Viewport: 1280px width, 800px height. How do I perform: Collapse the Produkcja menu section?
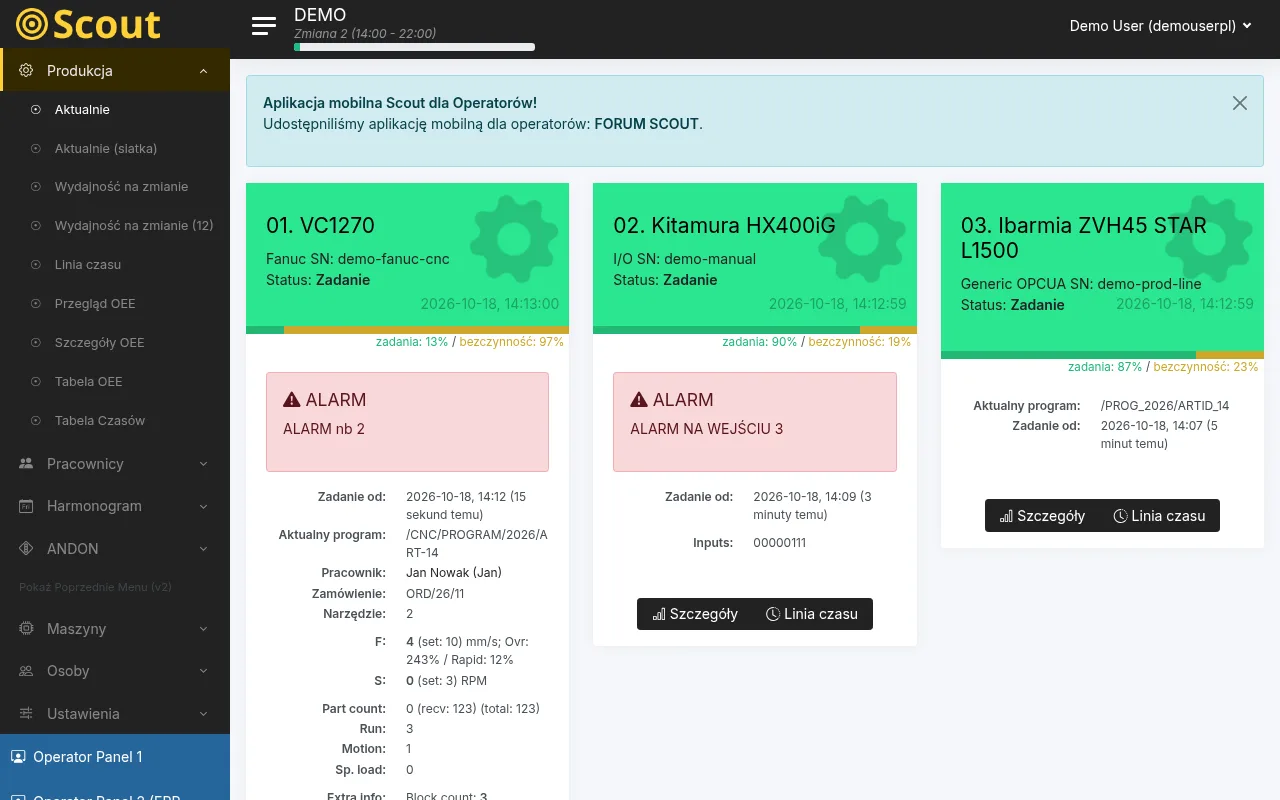(x=203, y=71)
